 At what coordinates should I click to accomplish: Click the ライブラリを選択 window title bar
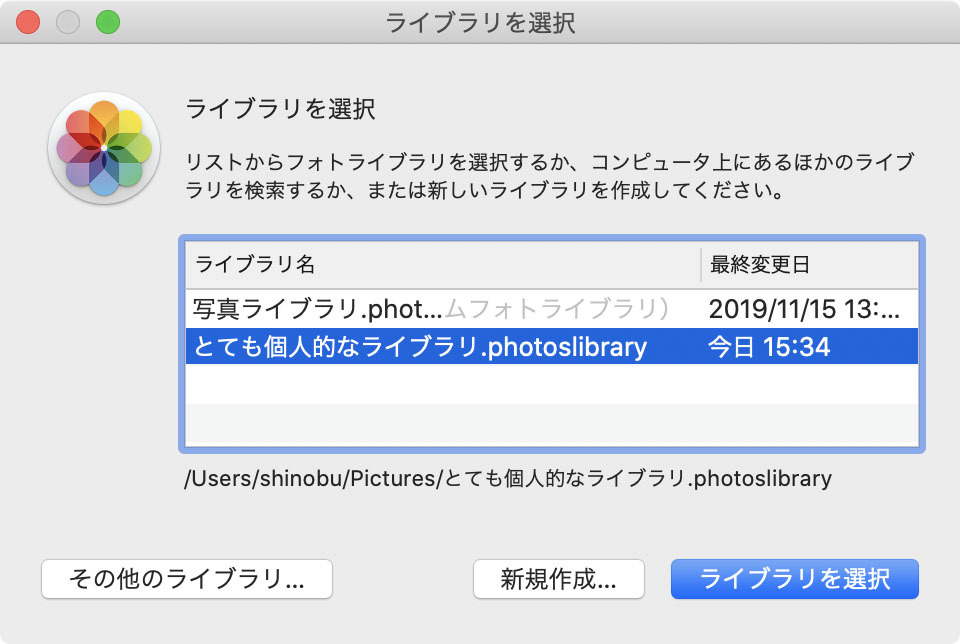(480, 23)
